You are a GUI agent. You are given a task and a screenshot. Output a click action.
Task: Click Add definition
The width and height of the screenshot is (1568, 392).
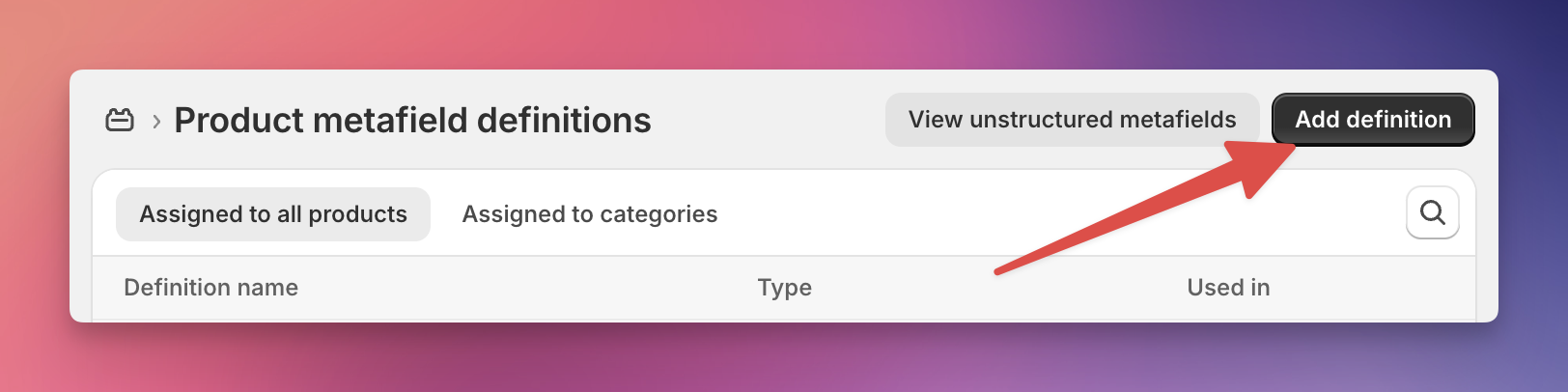tap(1373, 120)
